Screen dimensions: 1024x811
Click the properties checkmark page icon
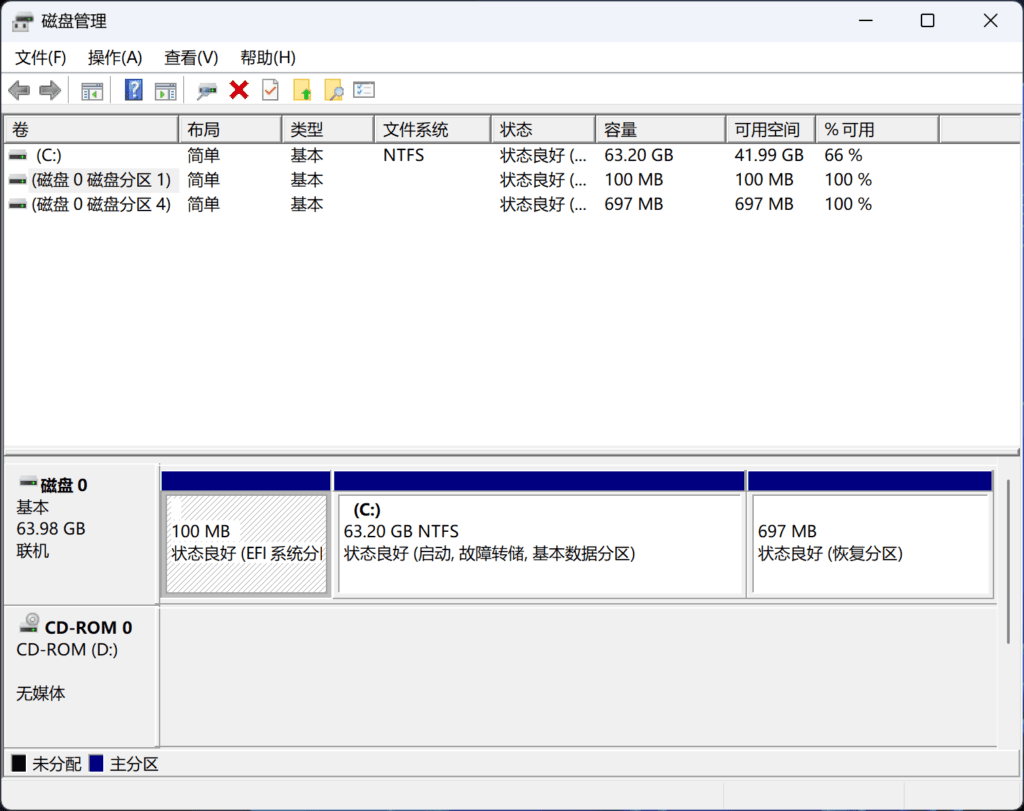click(x=270, y=91)
